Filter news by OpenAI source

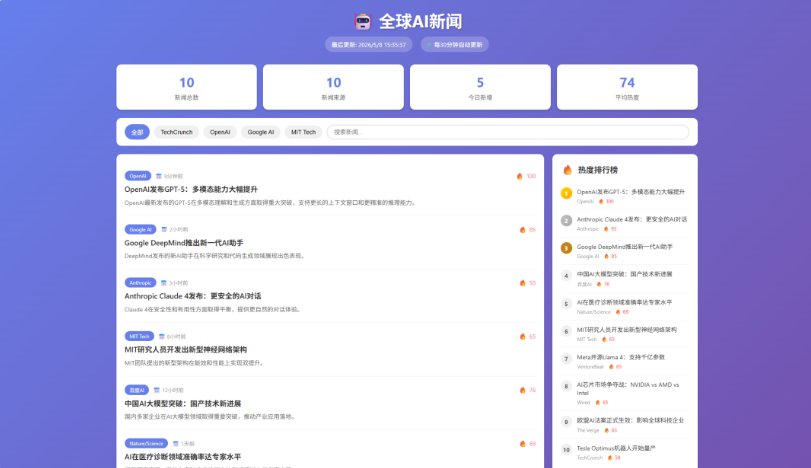click(220, 132)
